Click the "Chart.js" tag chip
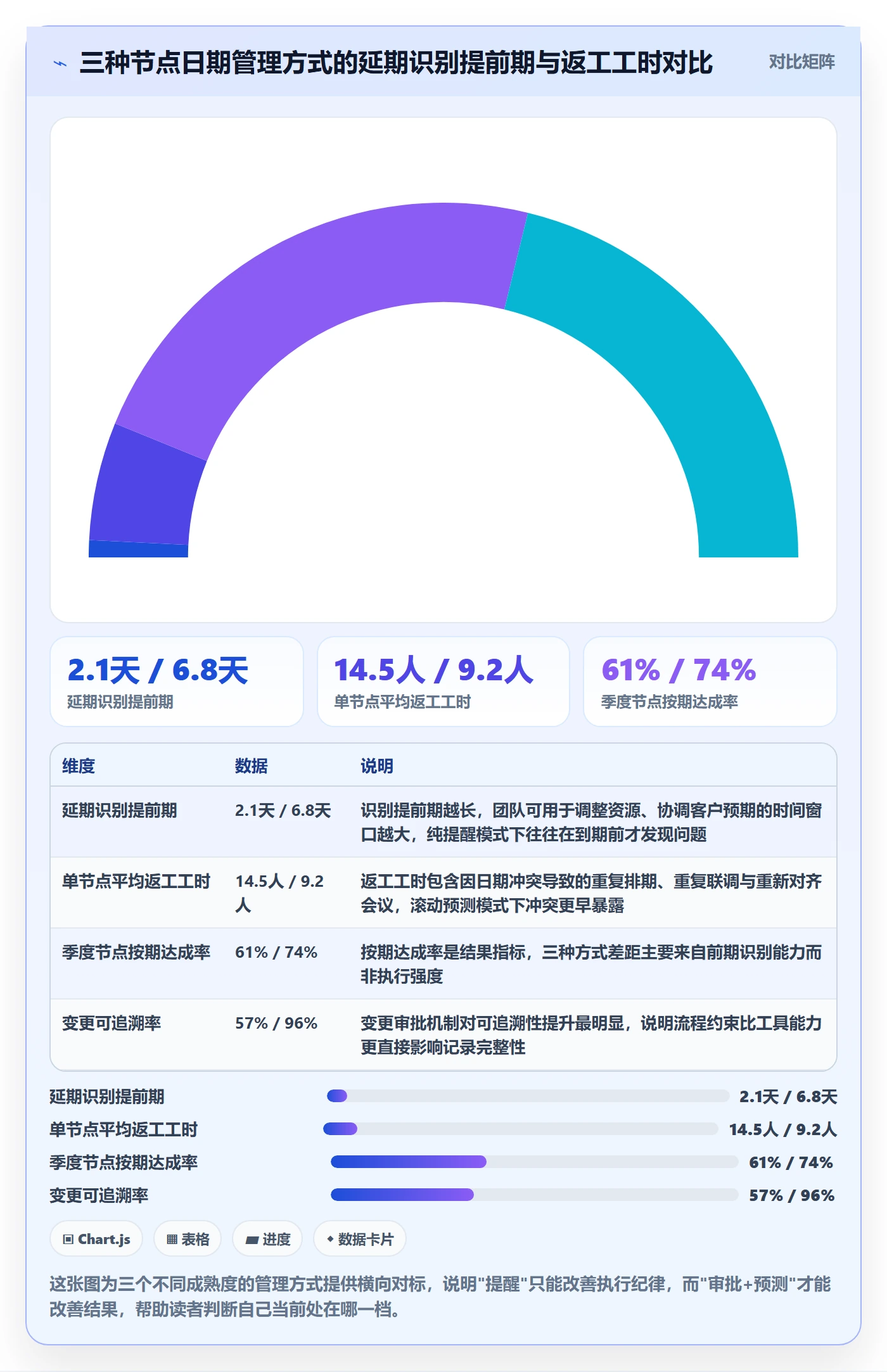 tap(96, 1238)
